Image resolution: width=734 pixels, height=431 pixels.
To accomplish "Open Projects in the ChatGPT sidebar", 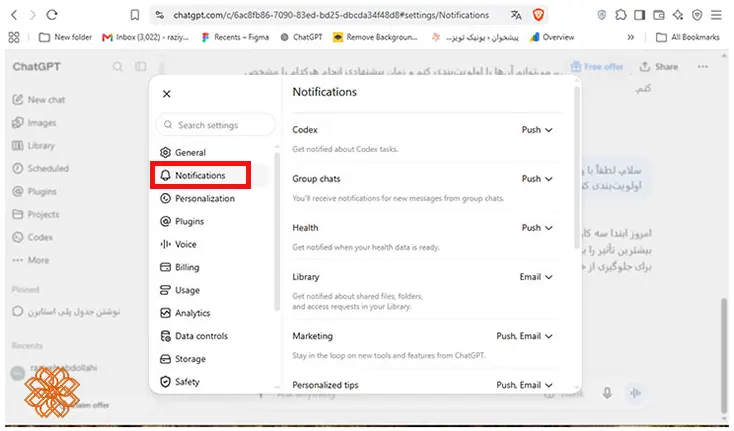I will tap(36, 214).
